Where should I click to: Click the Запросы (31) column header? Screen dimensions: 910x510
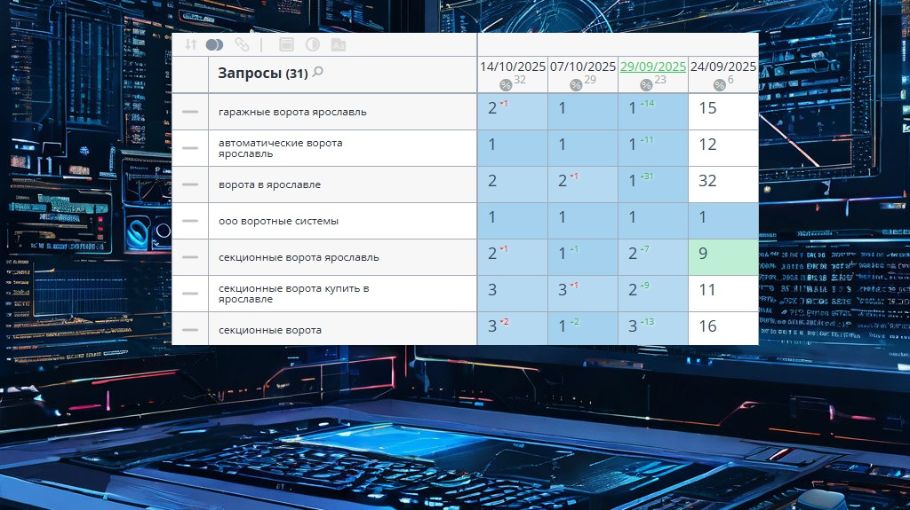click(263, 74)
